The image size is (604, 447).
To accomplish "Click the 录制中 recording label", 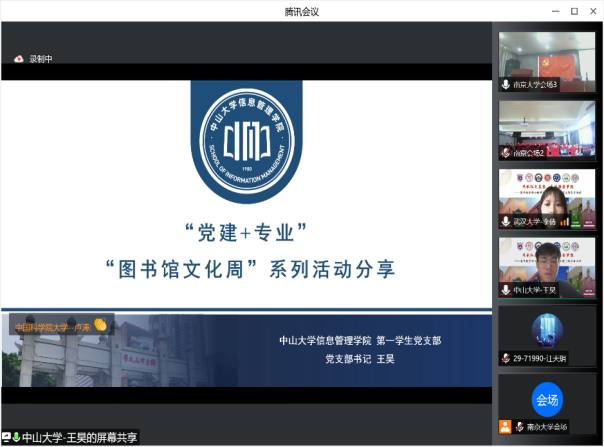I will 40,59.
